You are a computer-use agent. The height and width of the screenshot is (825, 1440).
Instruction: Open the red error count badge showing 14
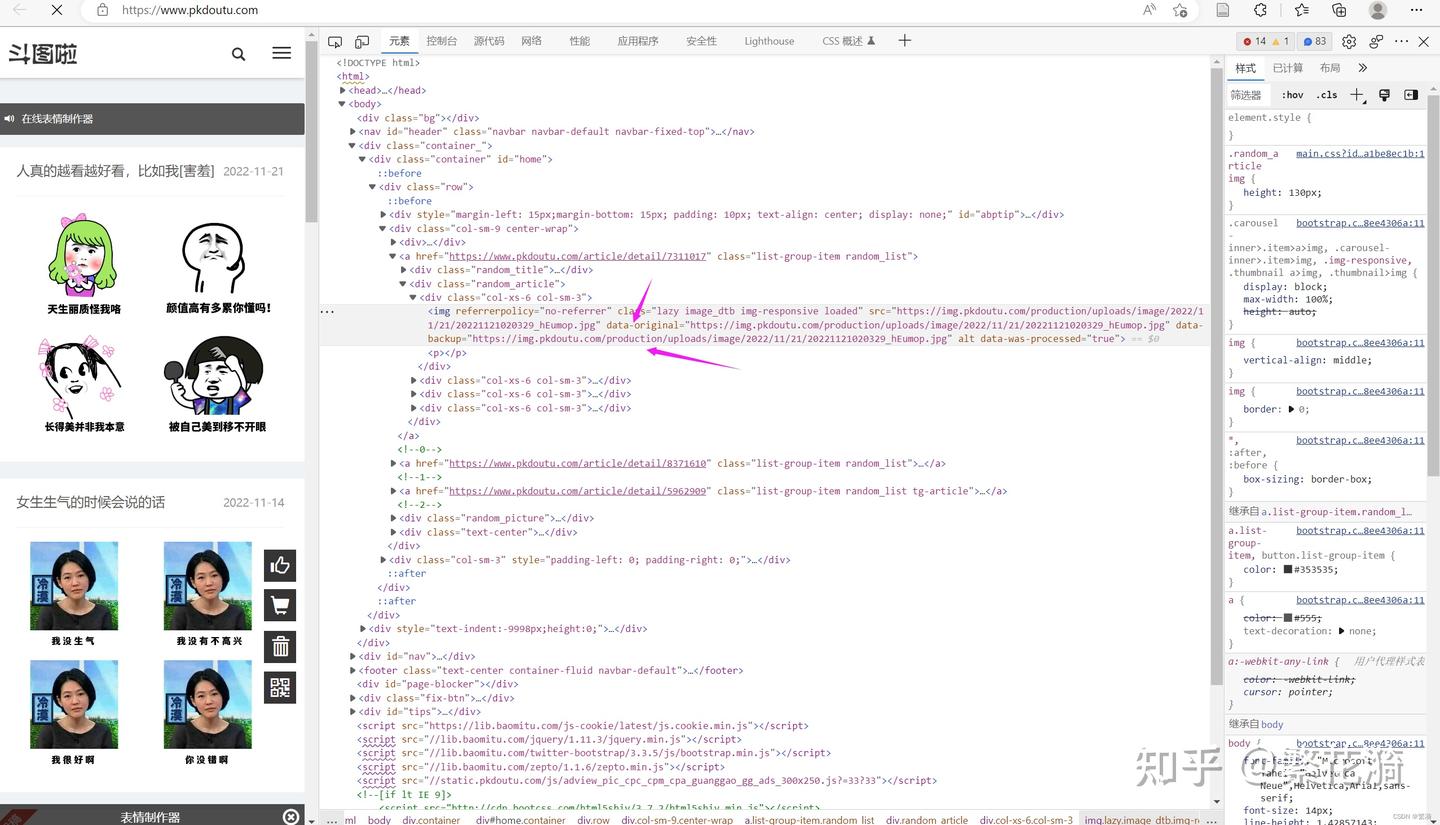[1254, 41]
